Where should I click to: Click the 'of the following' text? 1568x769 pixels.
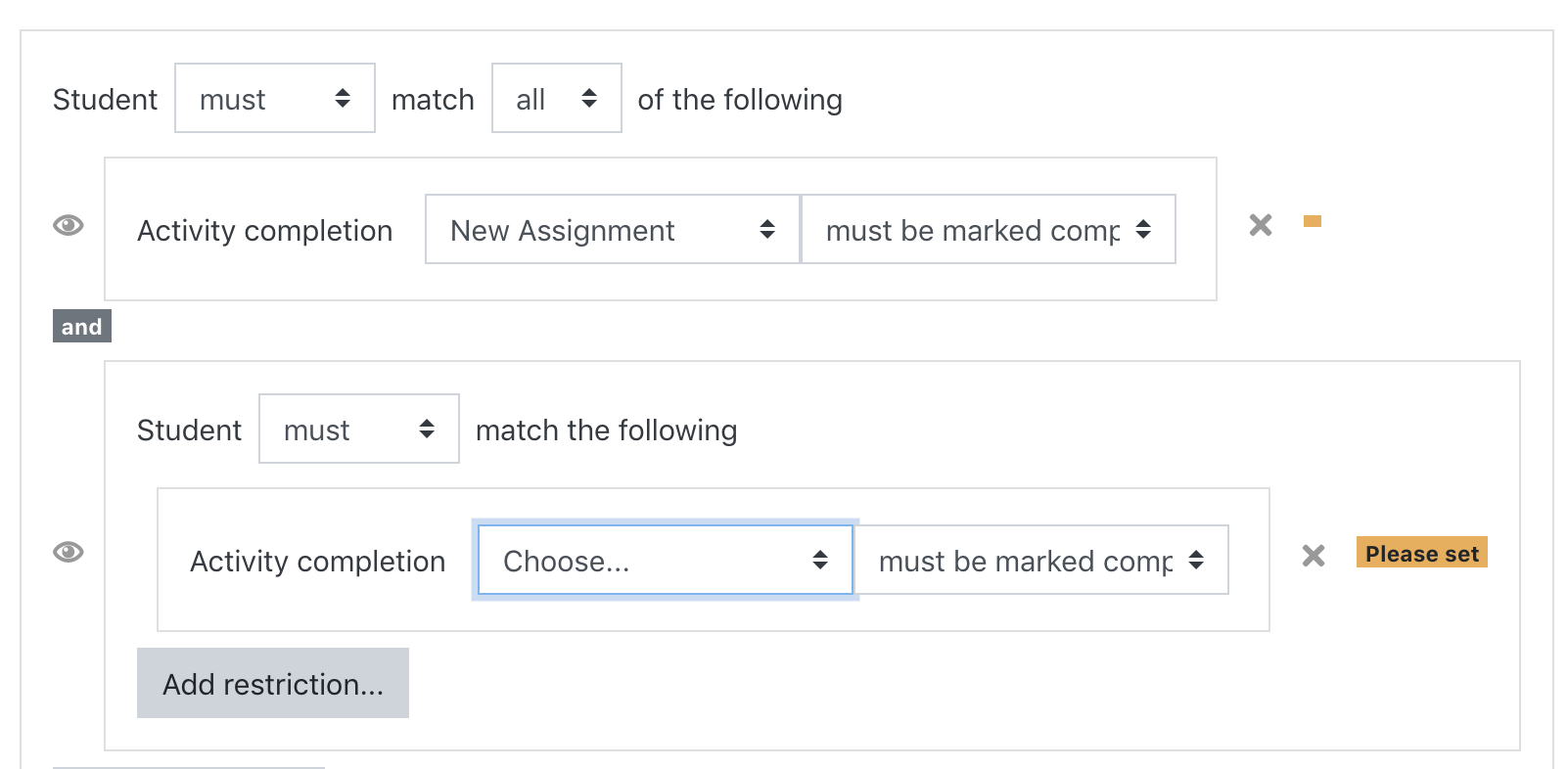click(740, 100)
